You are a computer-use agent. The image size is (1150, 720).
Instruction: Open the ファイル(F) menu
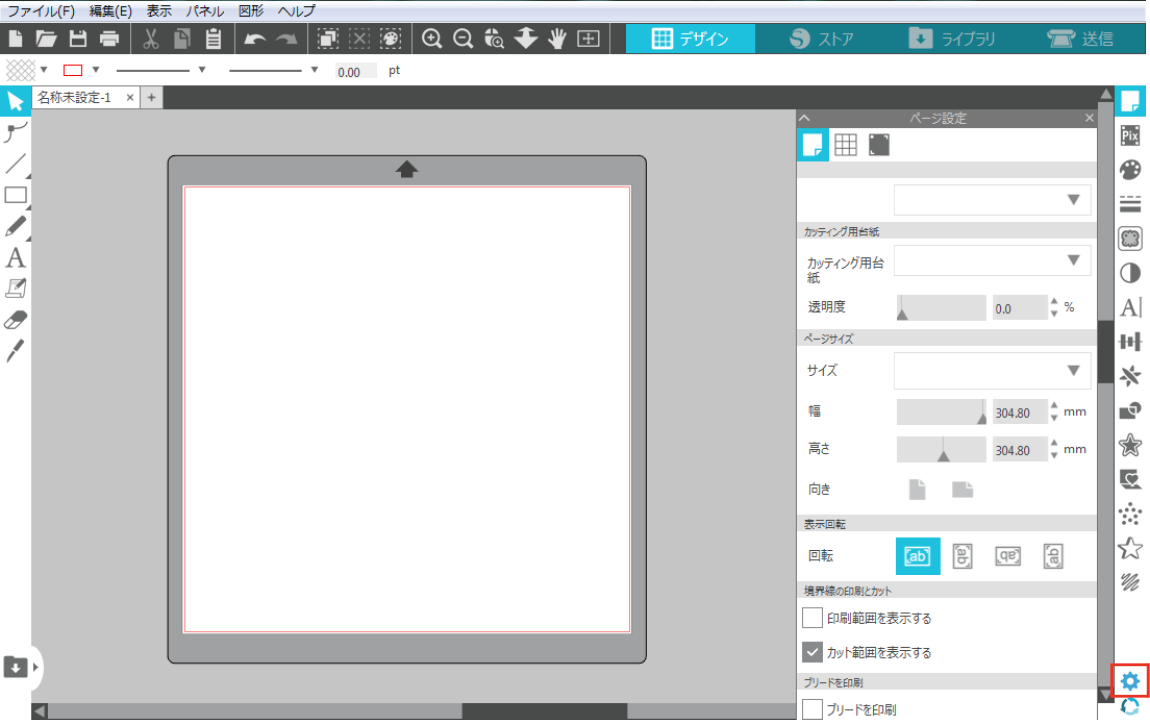point(41,11)
